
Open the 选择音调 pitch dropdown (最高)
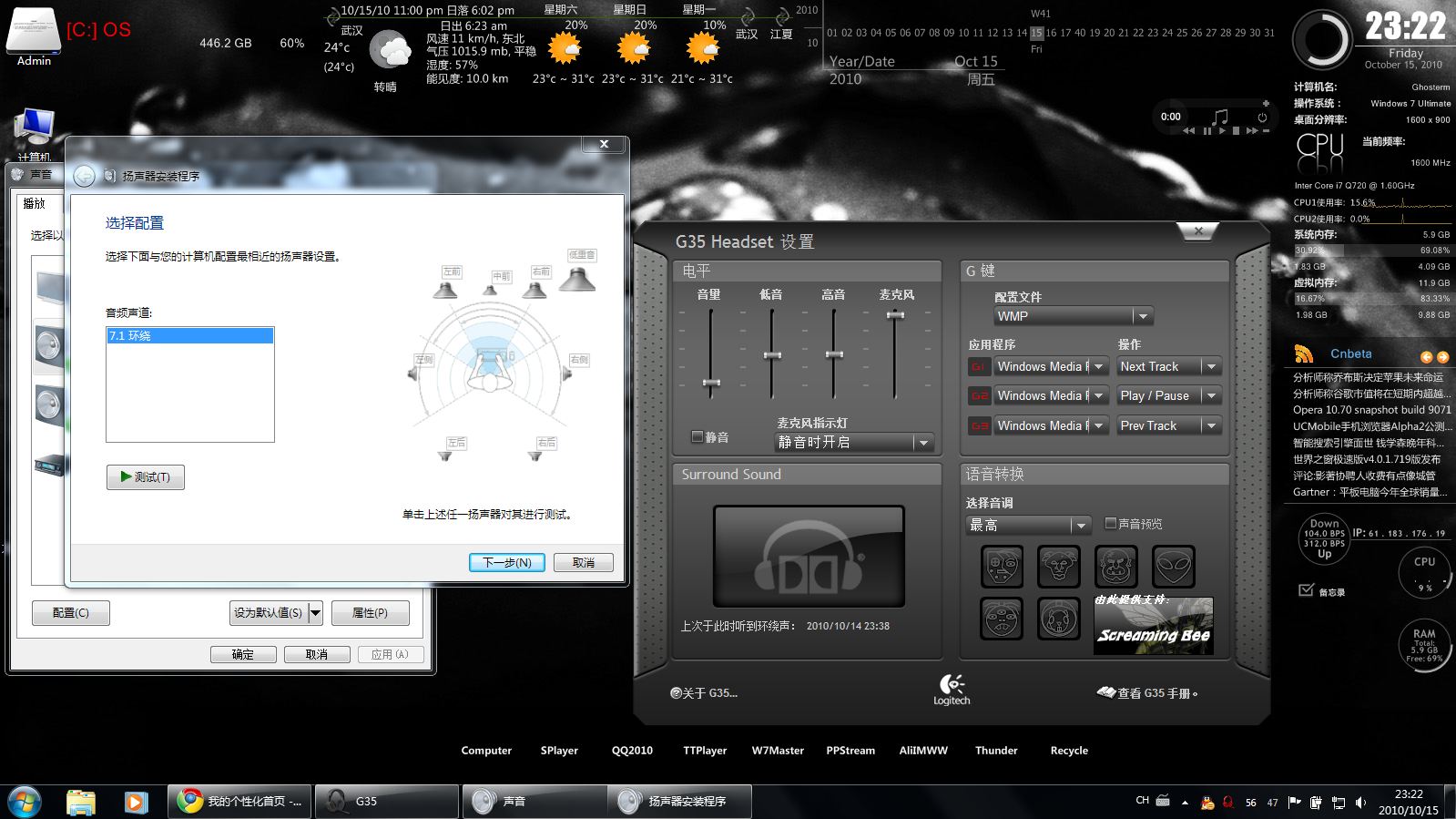[1028, 525]
